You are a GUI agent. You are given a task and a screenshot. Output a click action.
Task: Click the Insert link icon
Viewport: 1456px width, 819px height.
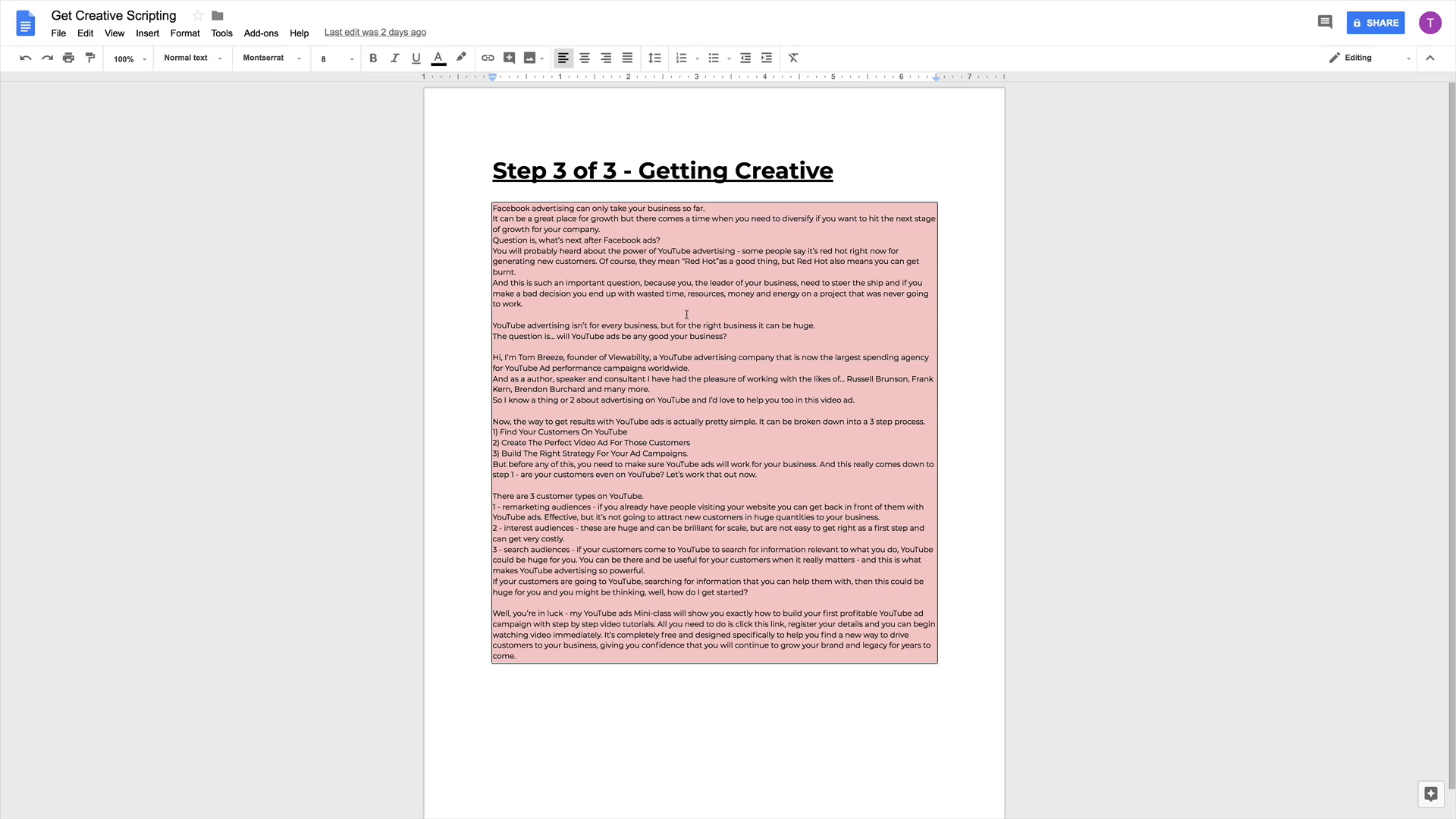point(488,58)
